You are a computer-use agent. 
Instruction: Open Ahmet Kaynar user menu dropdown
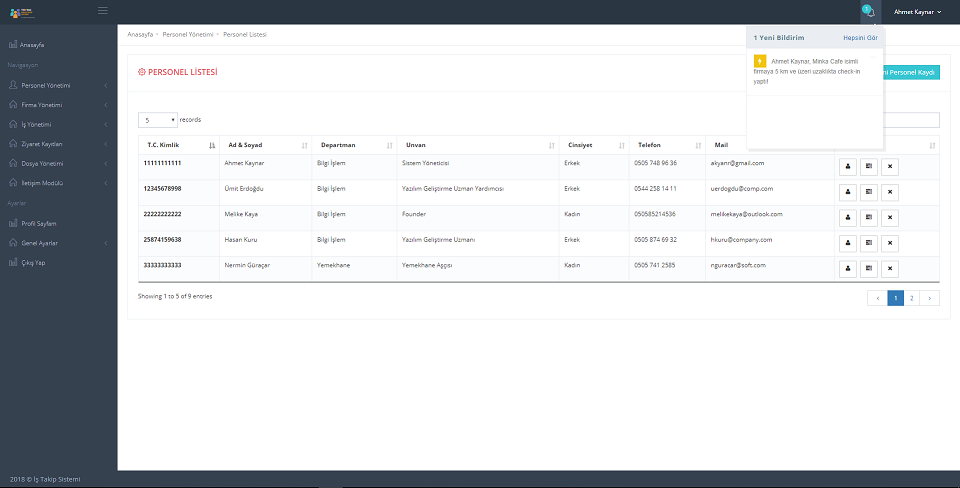point(917,12)
